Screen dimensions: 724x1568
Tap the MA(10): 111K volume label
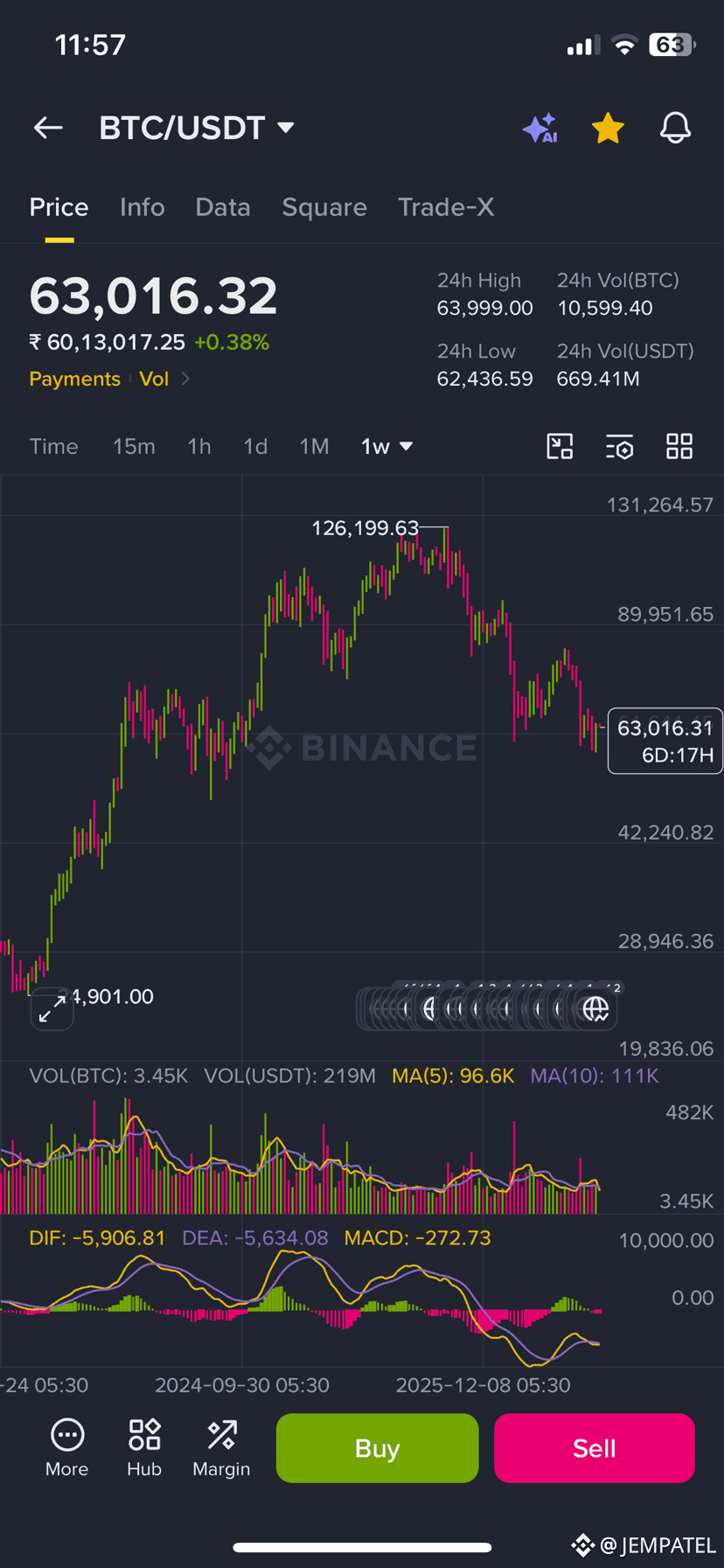pos(595,1076)
